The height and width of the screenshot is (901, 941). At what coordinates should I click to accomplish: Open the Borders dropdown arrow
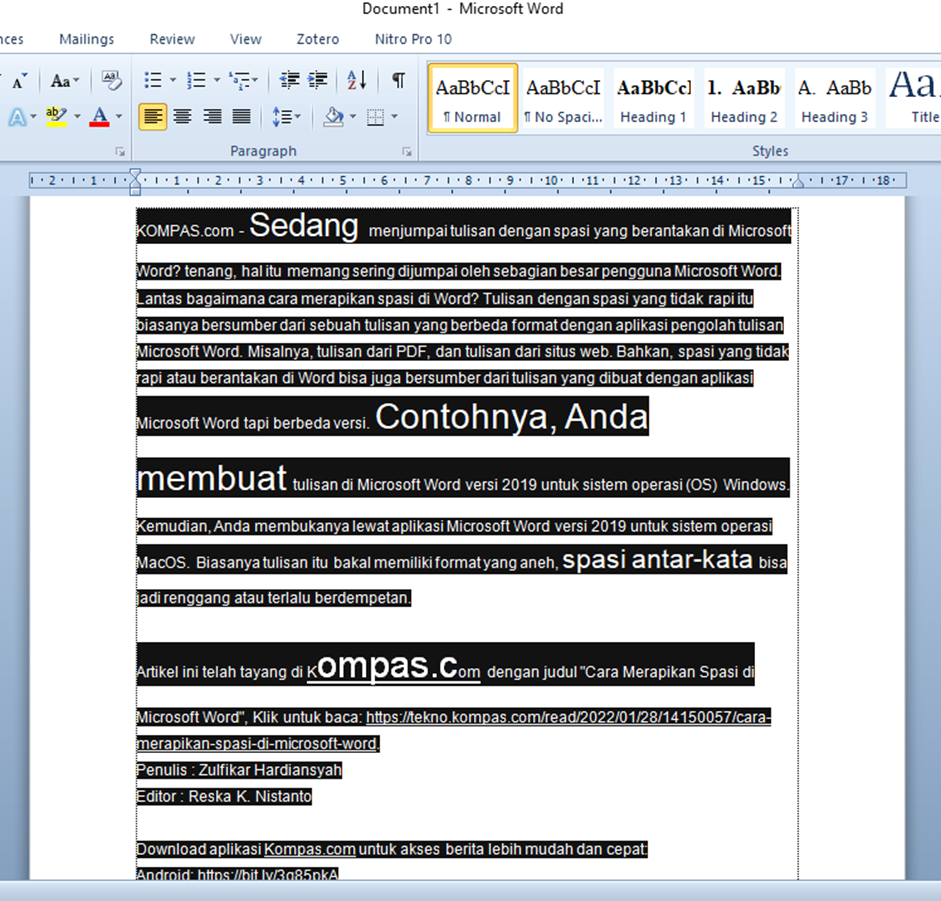click(x=394, y=116)
